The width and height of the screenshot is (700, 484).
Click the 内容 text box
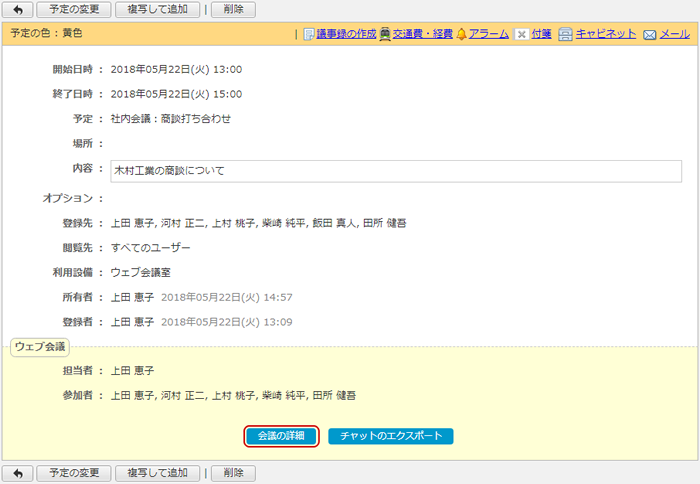[396, 171]
